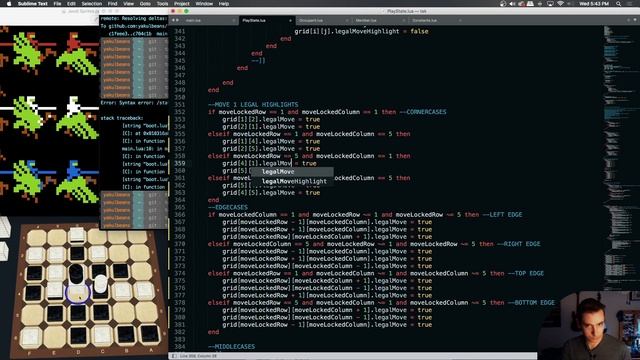The image size is (640, 360).
Task: Close the Member.lua tab
Action: (x=403, y=20)
